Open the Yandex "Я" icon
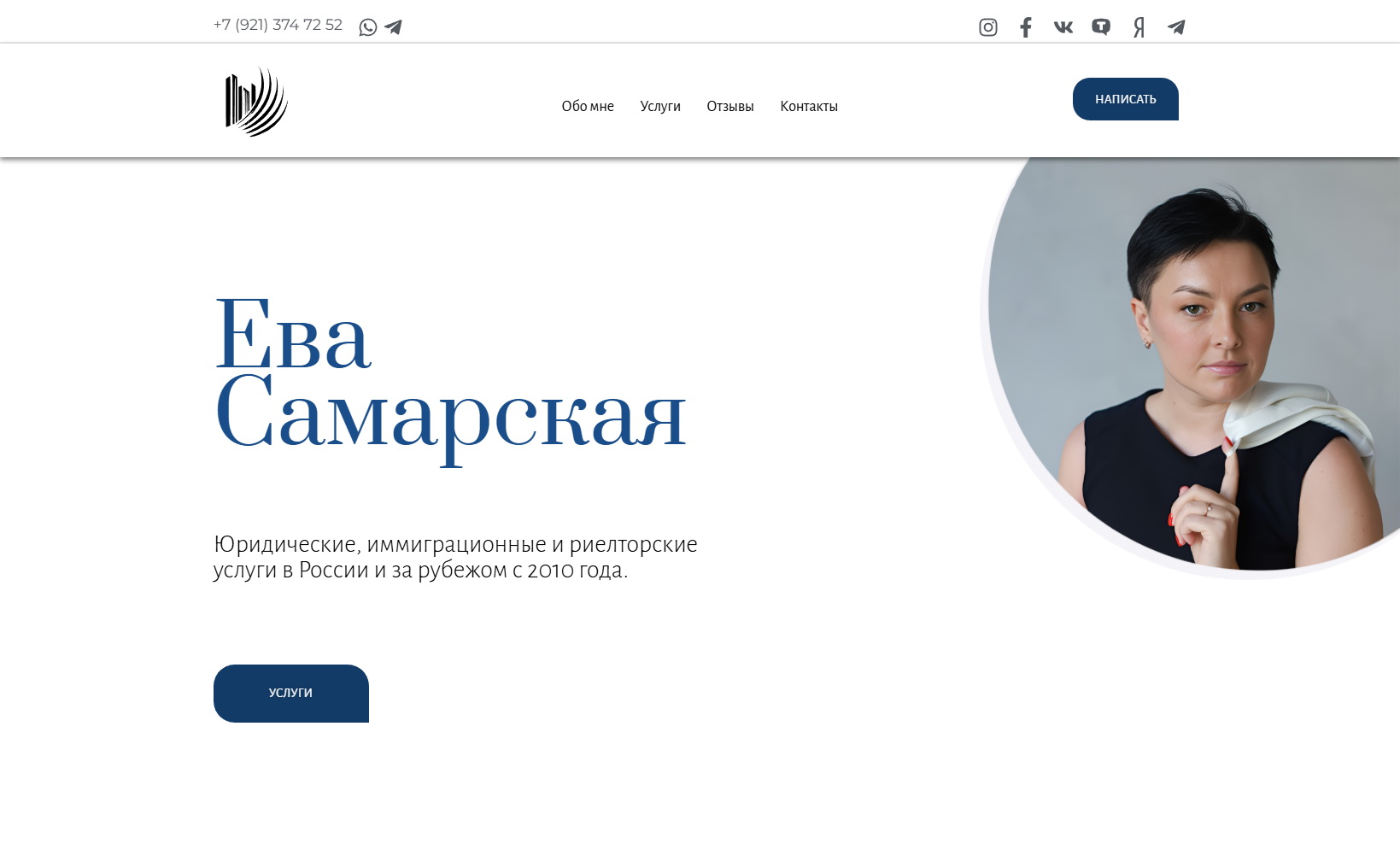The width and height of the screenshot is (1400, 861). pos(1139,27)
